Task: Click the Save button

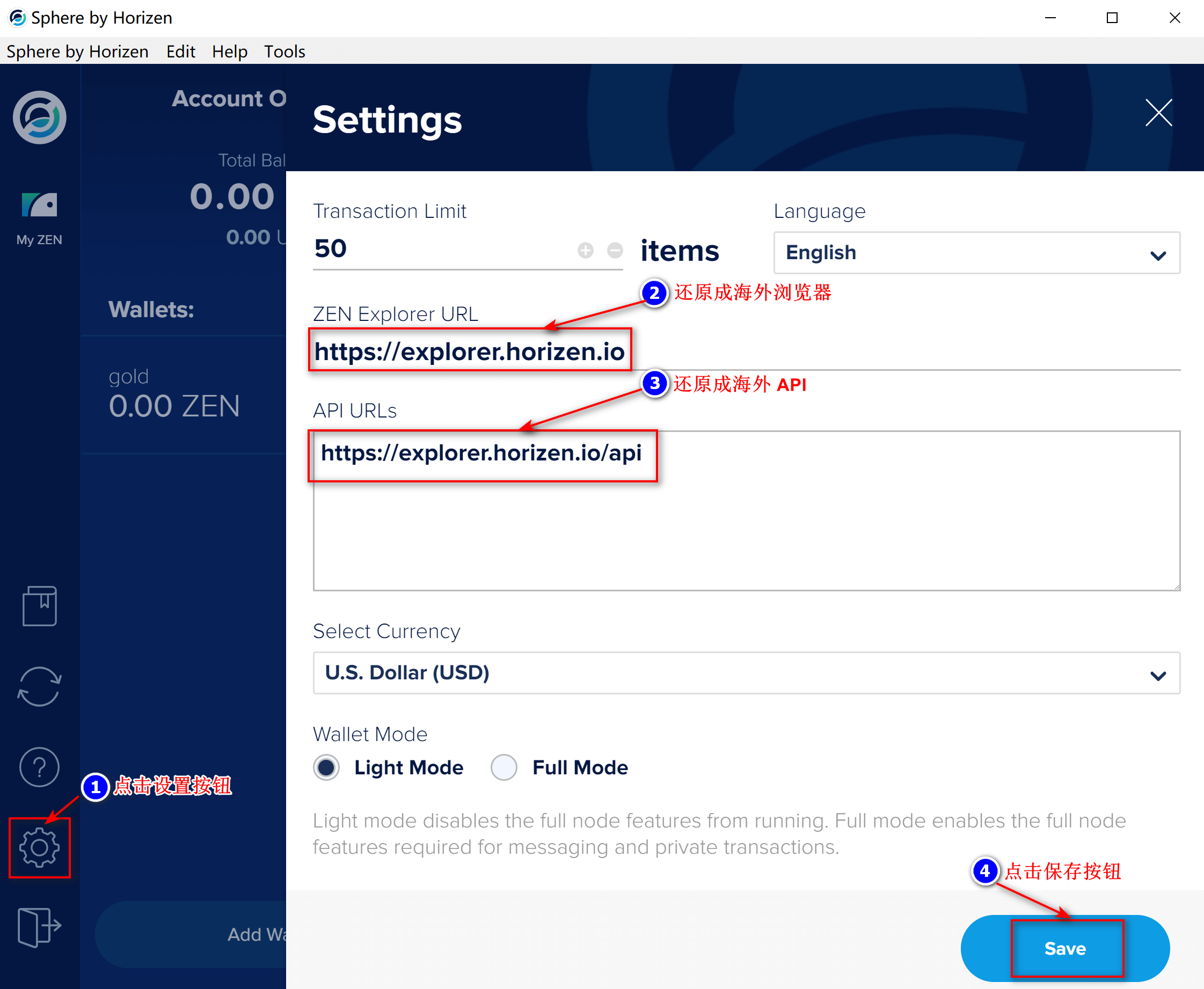Action: pyautogui.click(x=1065, y=948)
